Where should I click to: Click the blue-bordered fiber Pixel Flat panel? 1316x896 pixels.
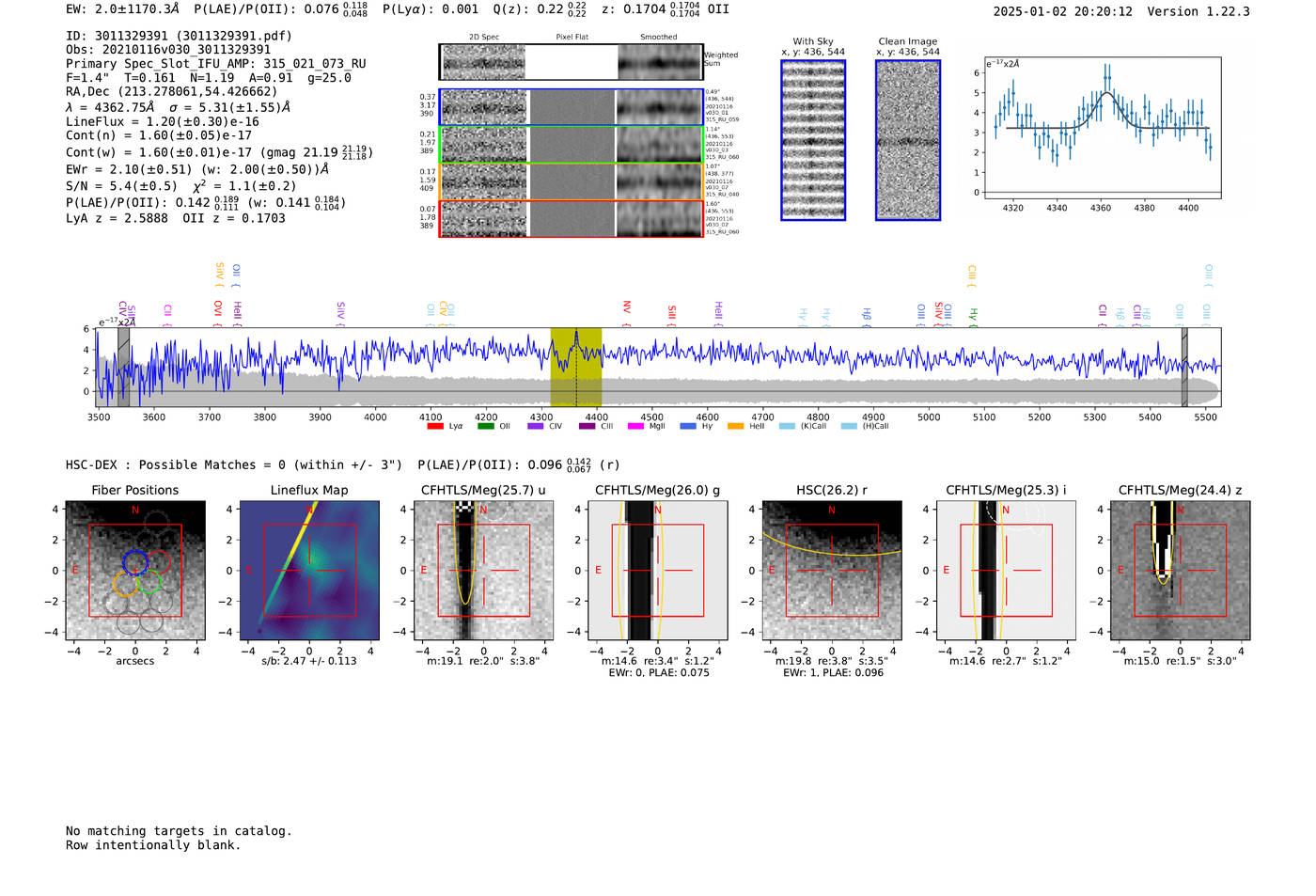[x=572, y=107]
